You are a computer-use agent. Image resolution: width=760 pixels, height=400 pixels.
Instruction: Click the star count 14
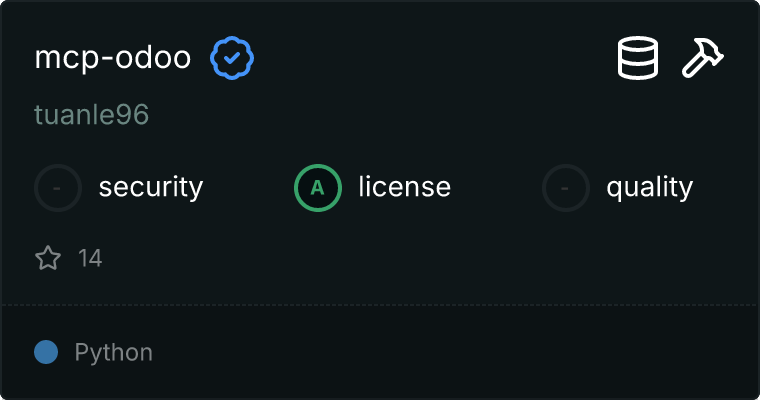[x=90, y=259]
